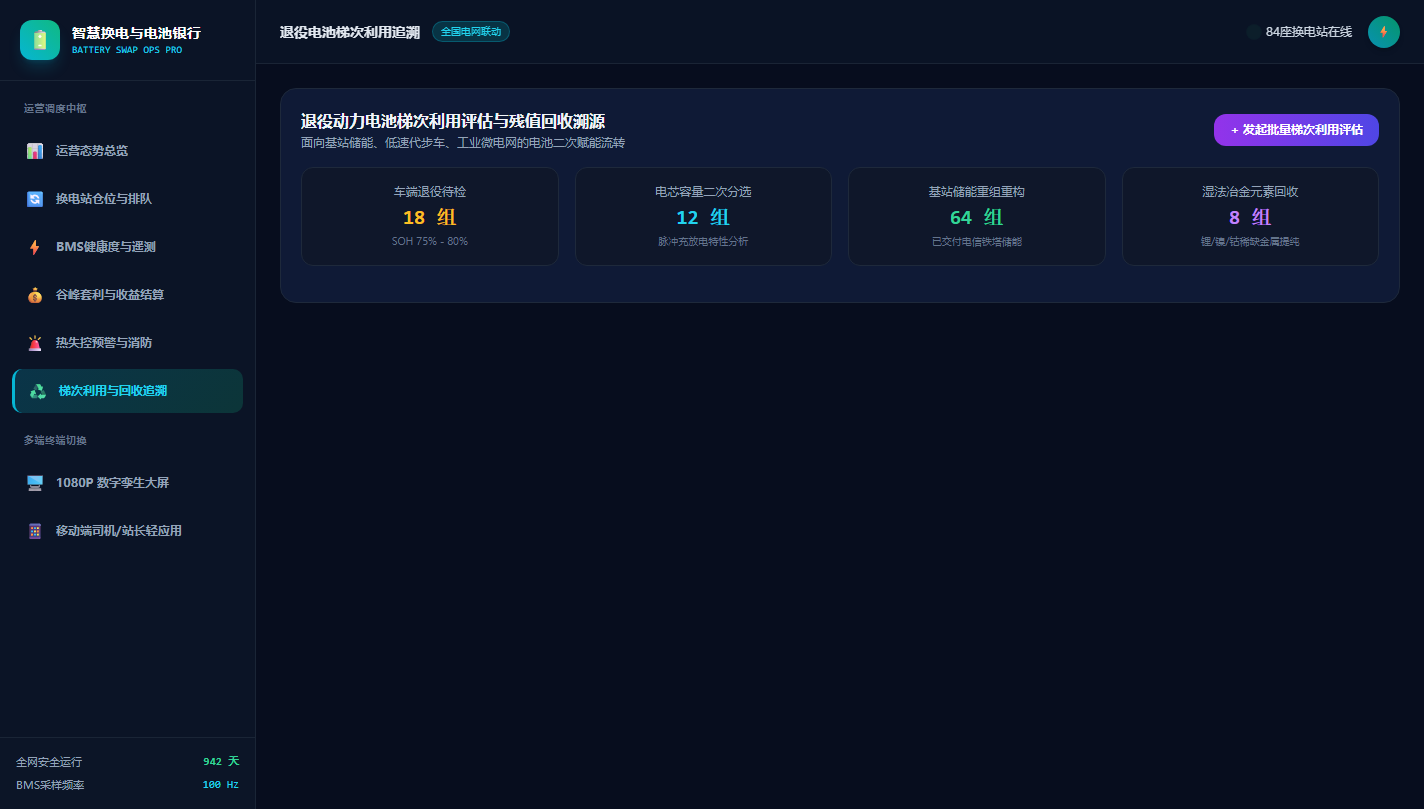Click the 64 组 value
This screenshot has width=1424, height=809.
point(977,217)
